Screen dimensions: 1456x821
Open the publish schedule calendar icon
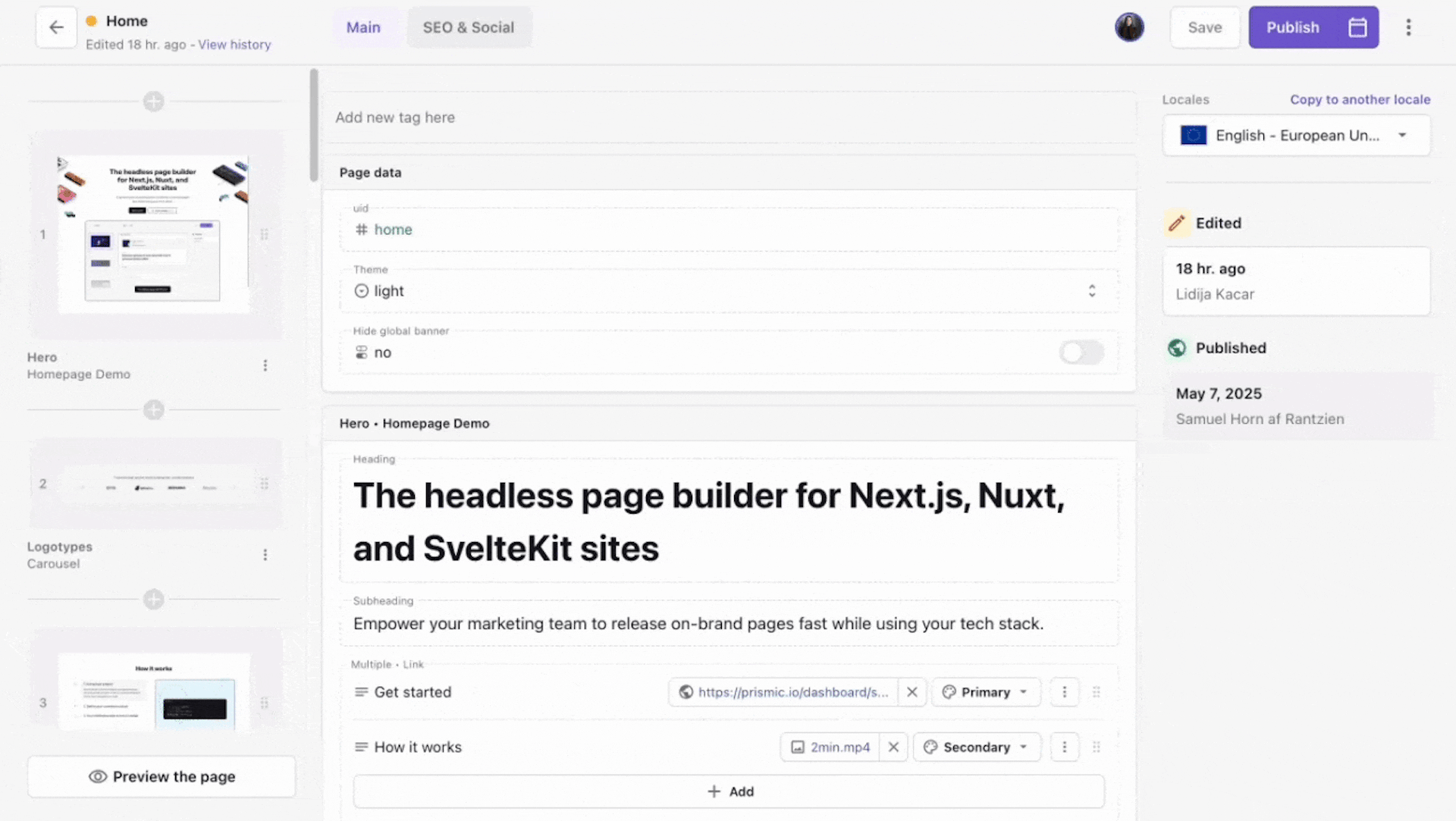point(1357,27)
